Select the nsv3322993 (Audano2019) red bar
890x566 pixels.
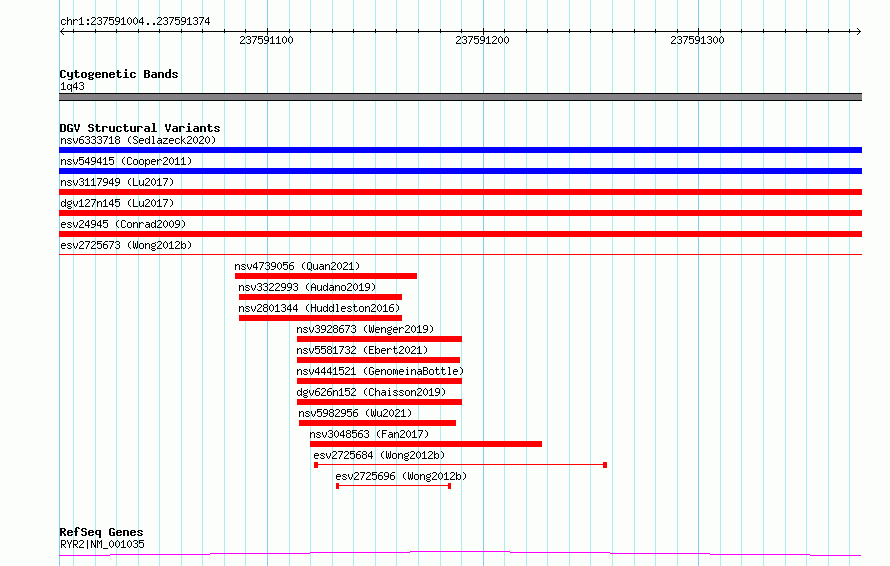point(320,297)
